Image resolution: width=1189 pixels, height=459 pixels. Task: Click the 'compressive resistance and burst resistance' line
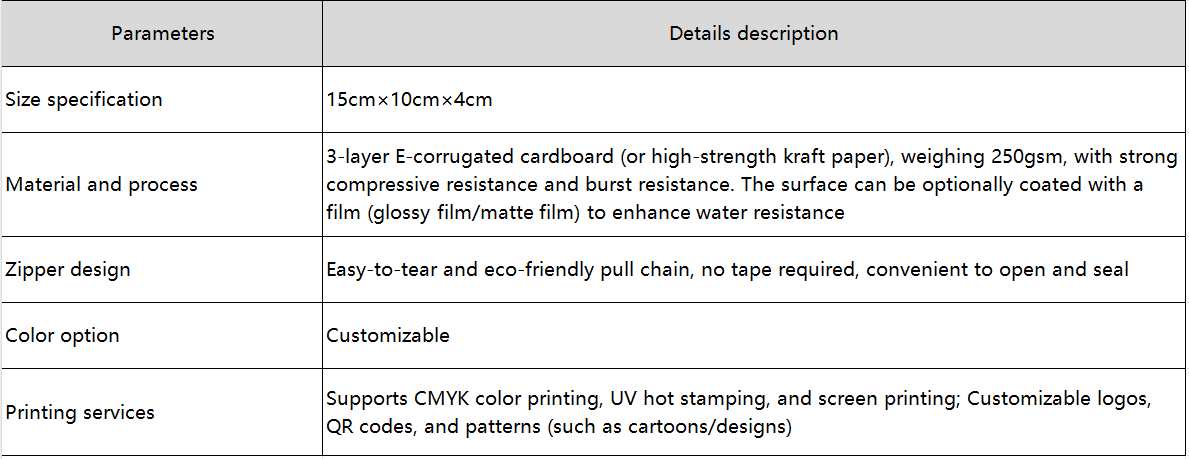[735, 185]
